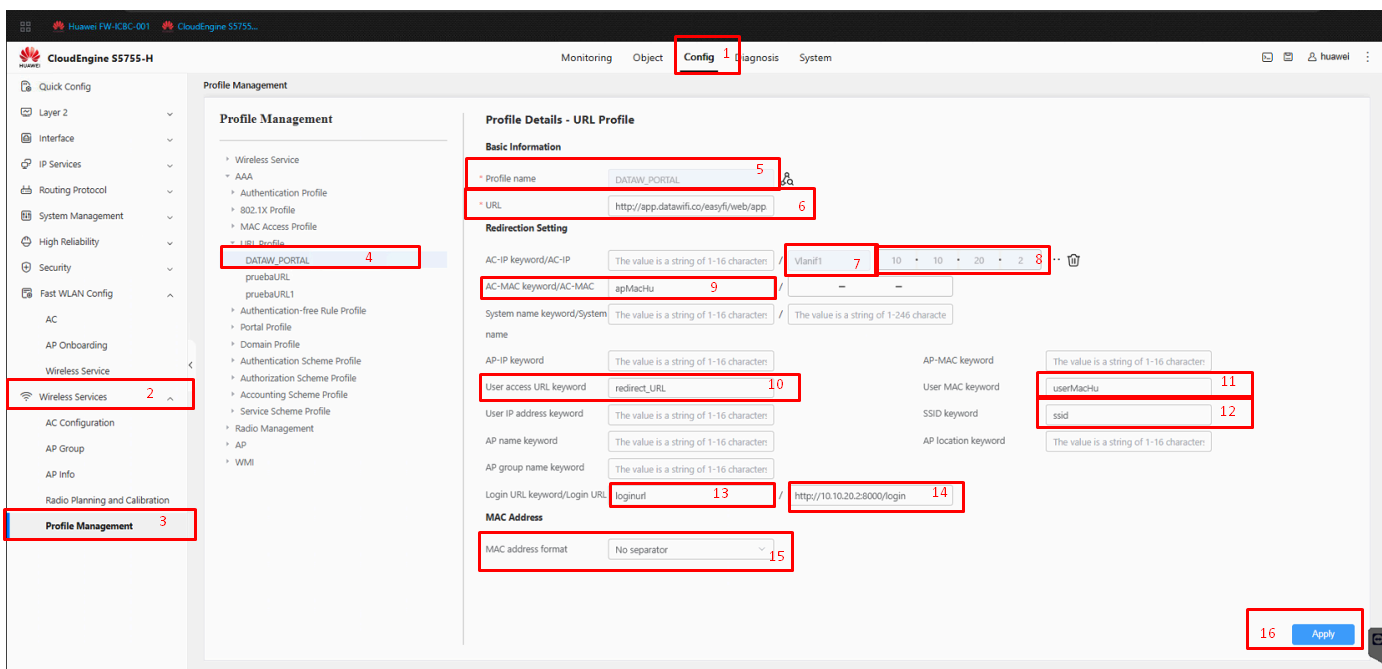Expand the Layer 2 menu chevron
Image resolution: width=1382 pixels, height=669 pixels.
coord(170,113)
